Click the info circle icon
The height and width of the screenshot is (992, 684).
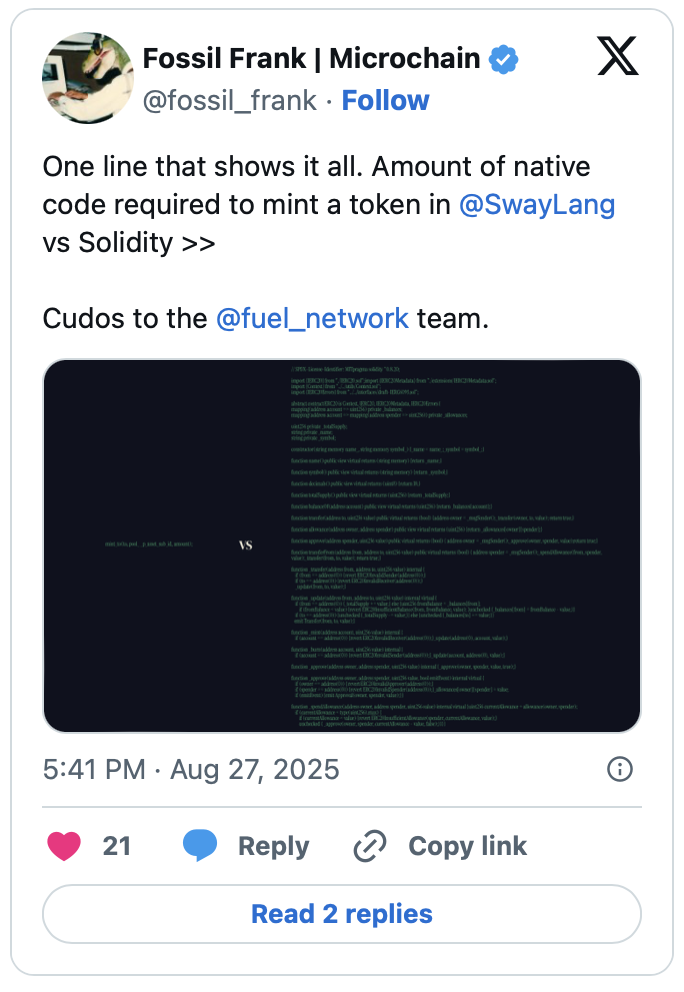(x=620, y=769)
